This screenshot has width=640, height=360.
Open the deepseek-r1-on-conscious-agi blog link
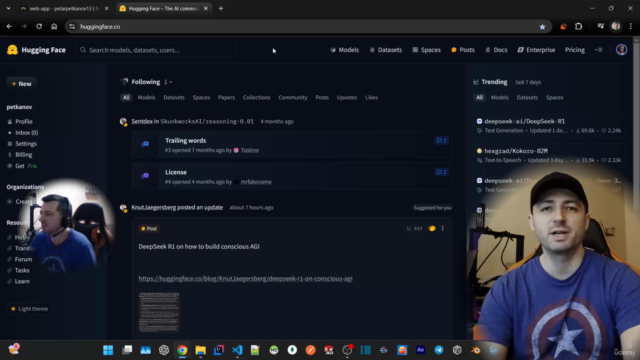click(x=245, y=278)
